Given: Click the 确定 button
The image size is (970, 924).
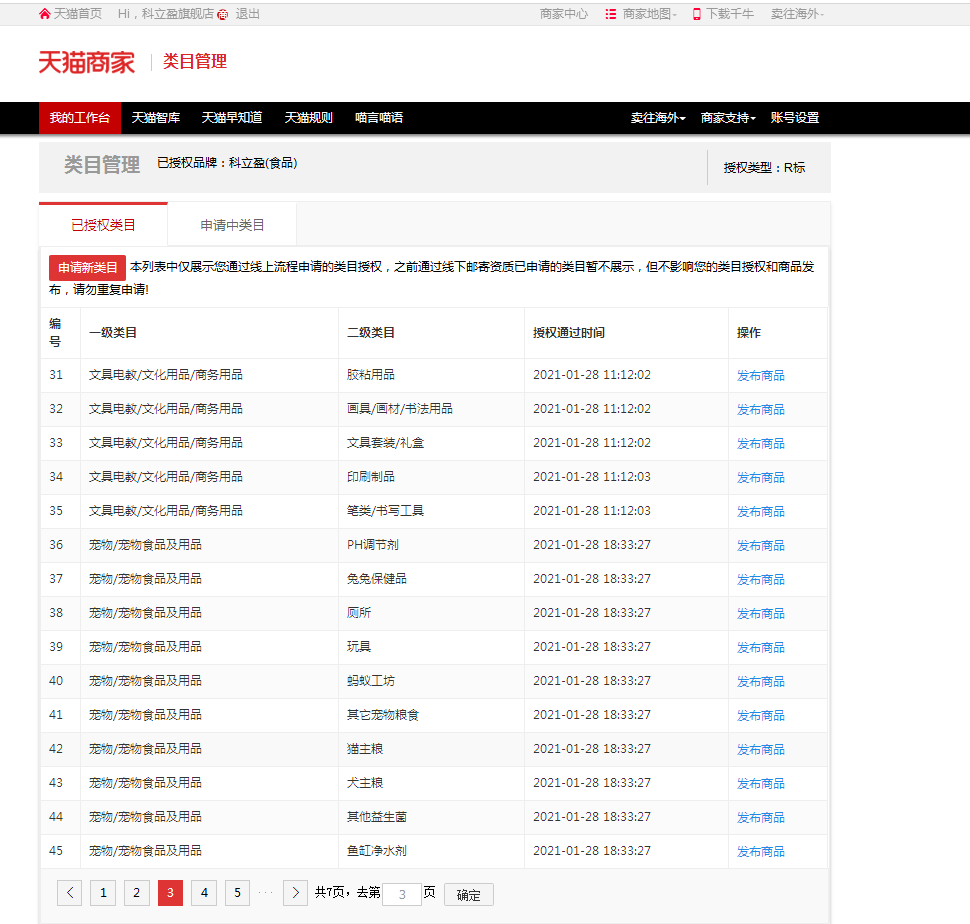Looking at the screenshot, I should tap(468, 894).
